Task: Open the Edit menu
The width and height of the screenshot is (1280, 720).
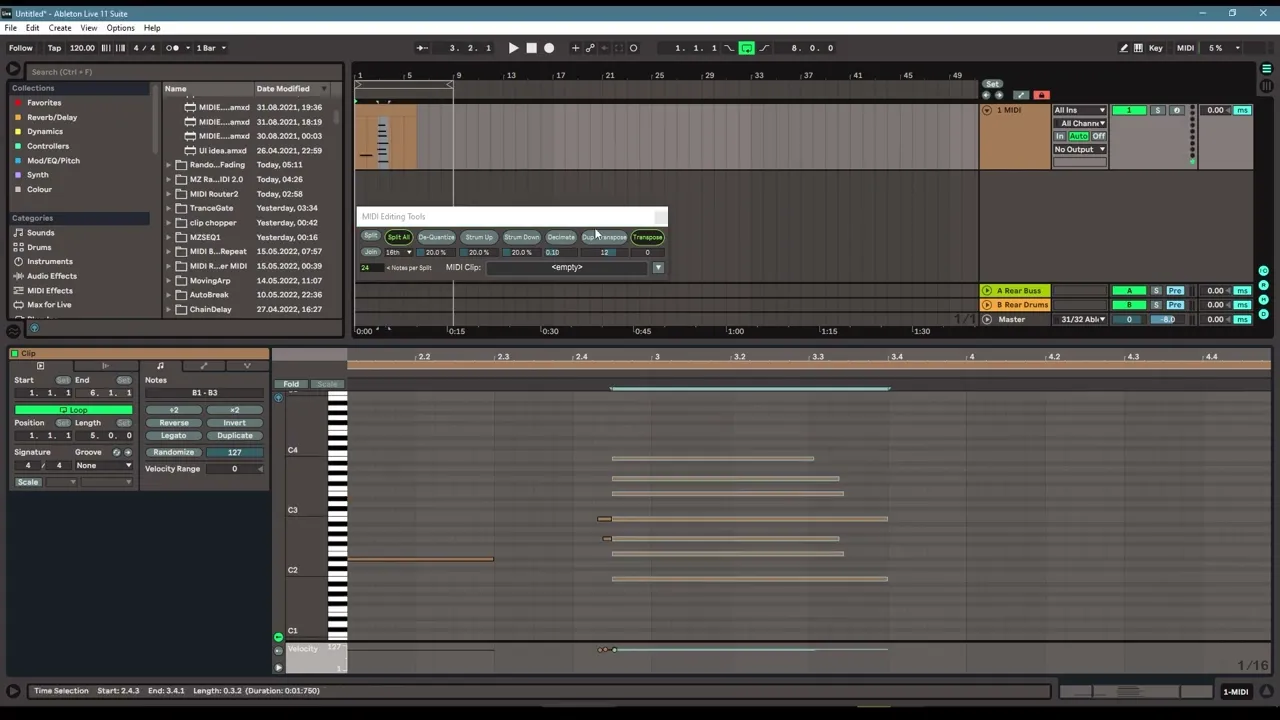Action: click(32, 28)
